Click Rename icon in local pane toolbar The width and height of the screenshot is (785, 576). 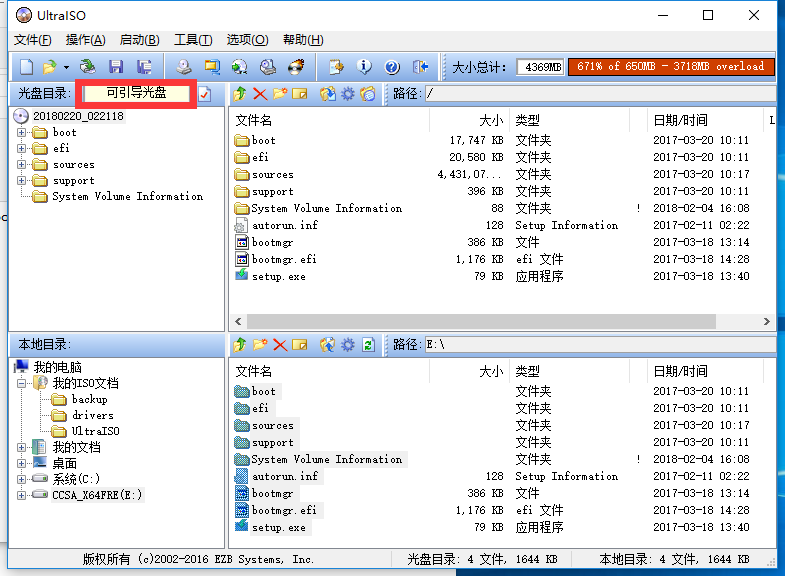tap(299, 345)
